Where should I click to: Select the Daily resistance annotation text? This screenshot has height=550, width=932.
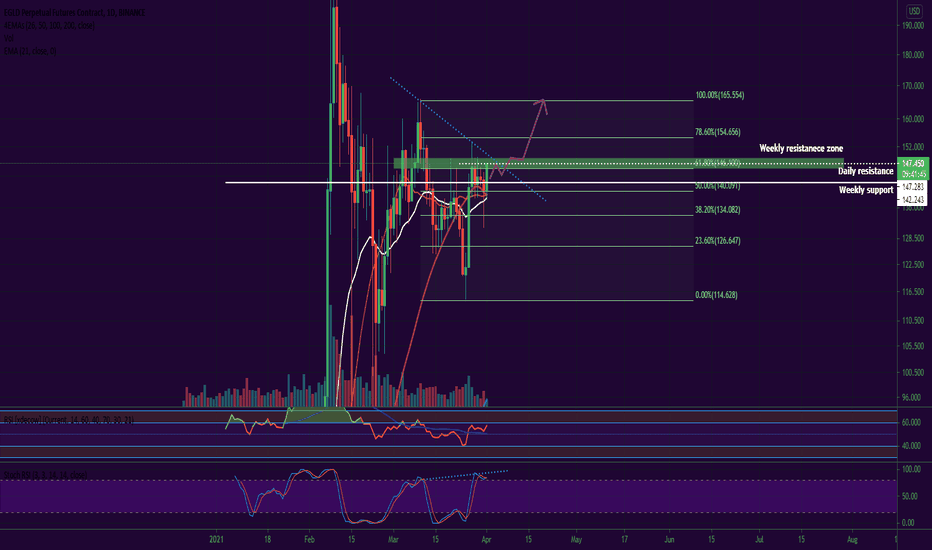[x=865, y=171]
